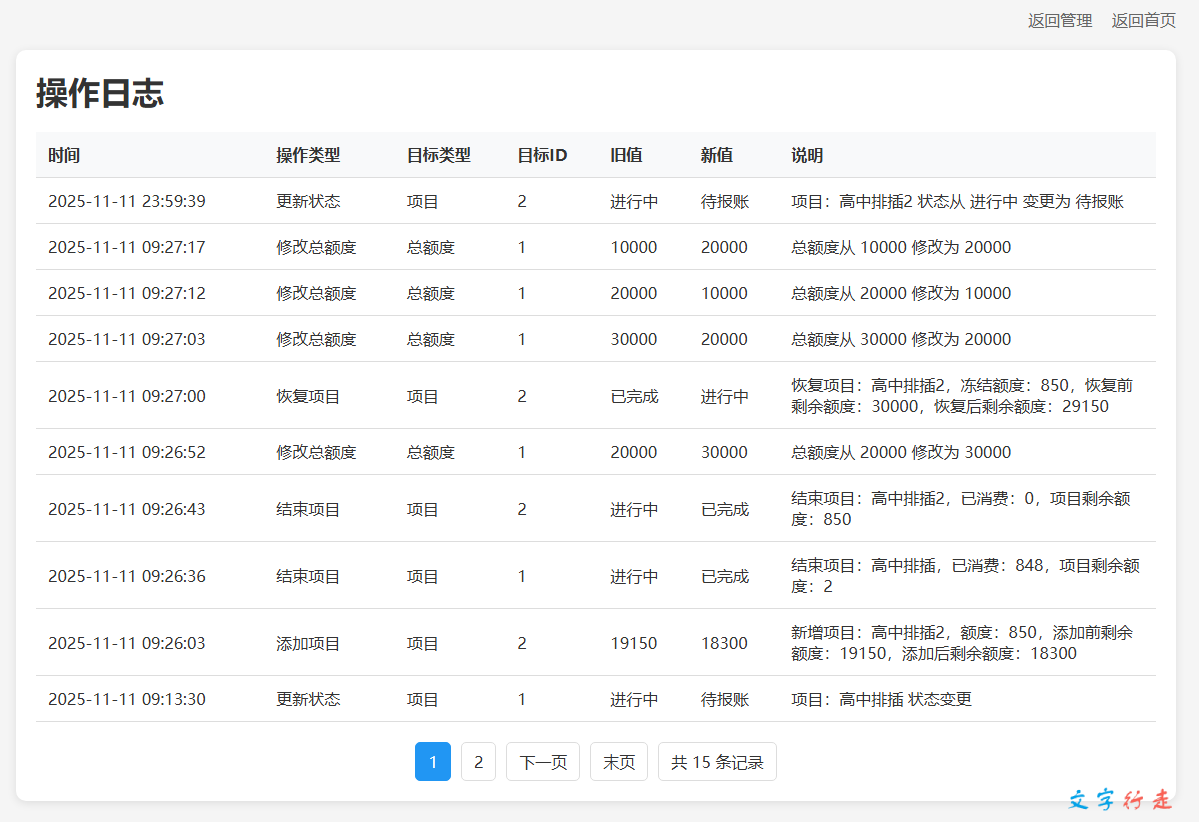Screen dimensions: 1199x822
Task: Click the 操作类型 column header
Action: tap(308, 155)
